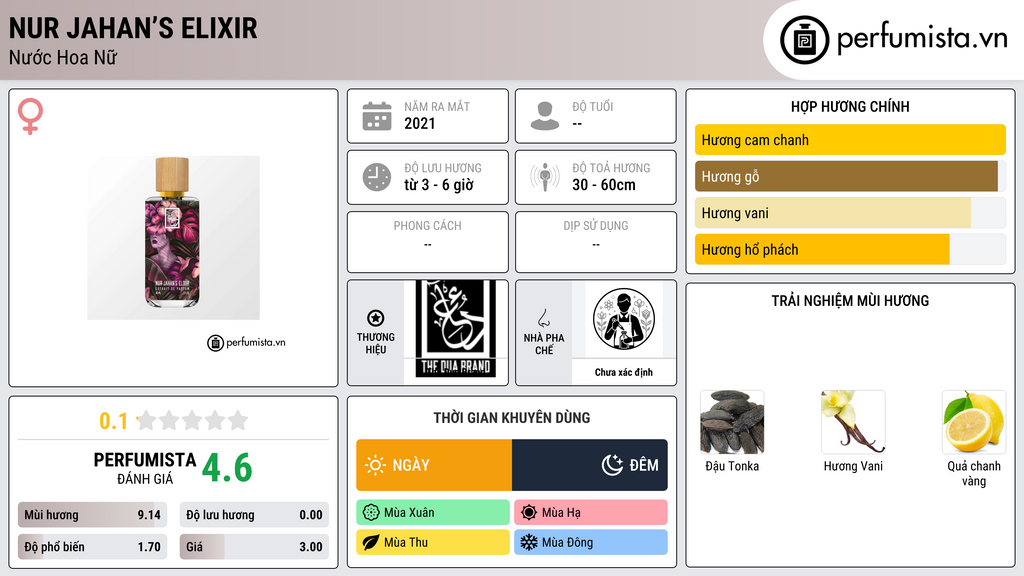Click the Quả chanh vàng note label
The image size is (1024, 576).
974,473
